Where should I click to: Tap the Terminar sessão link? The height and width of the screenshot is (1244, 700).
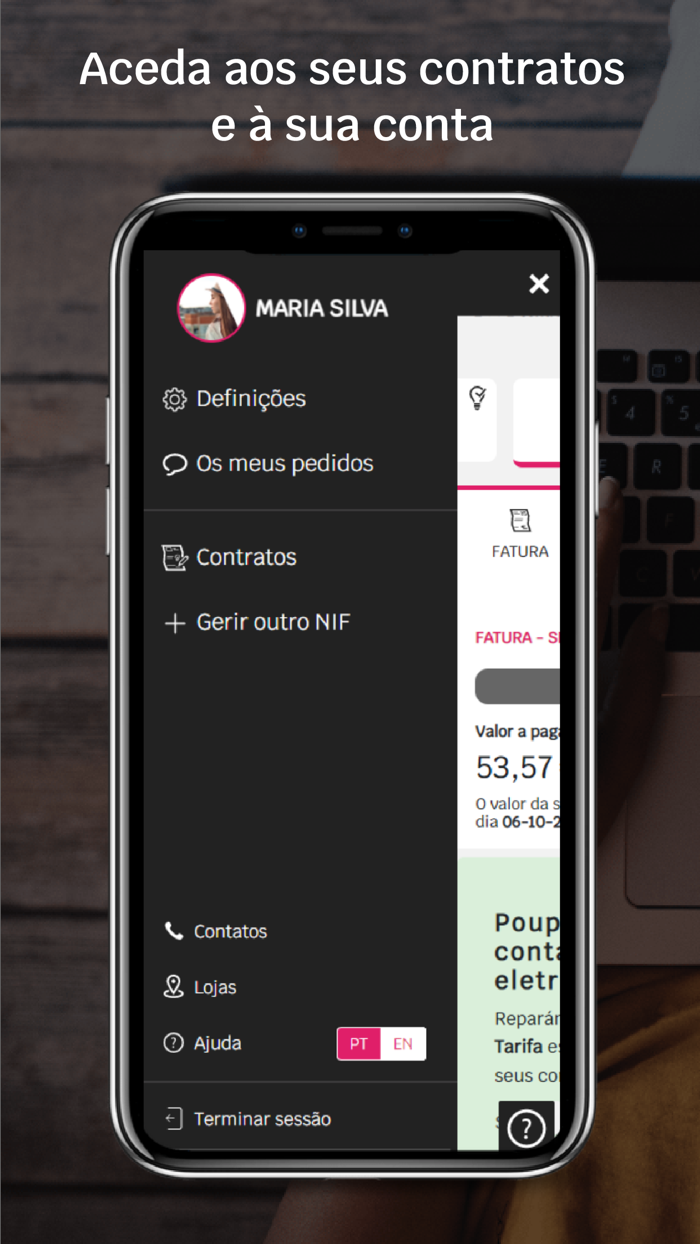click(262, 1119)
